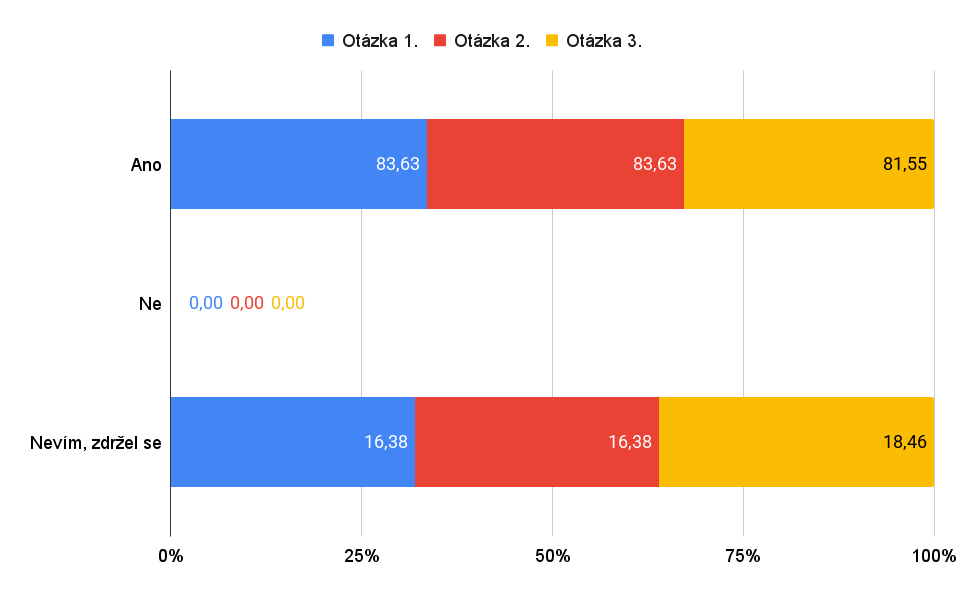Pick the blue Nevím, zdržel se bar segment

pyautogui.click(x=292, y=441)
